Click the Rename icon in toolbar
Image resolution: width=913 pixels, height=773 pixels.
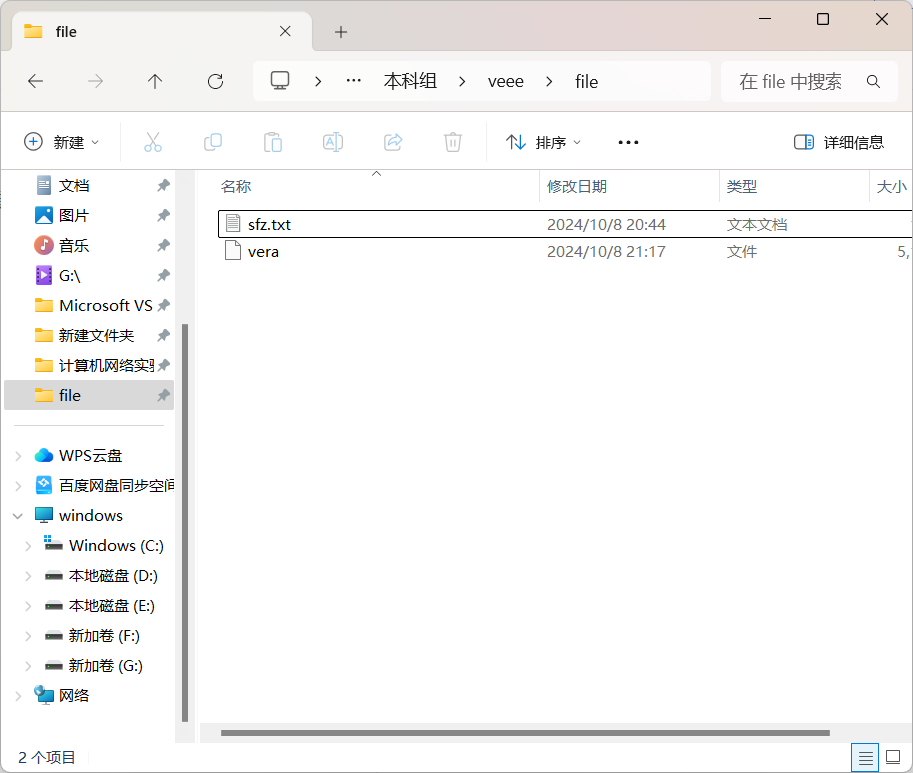click(333, 142)
